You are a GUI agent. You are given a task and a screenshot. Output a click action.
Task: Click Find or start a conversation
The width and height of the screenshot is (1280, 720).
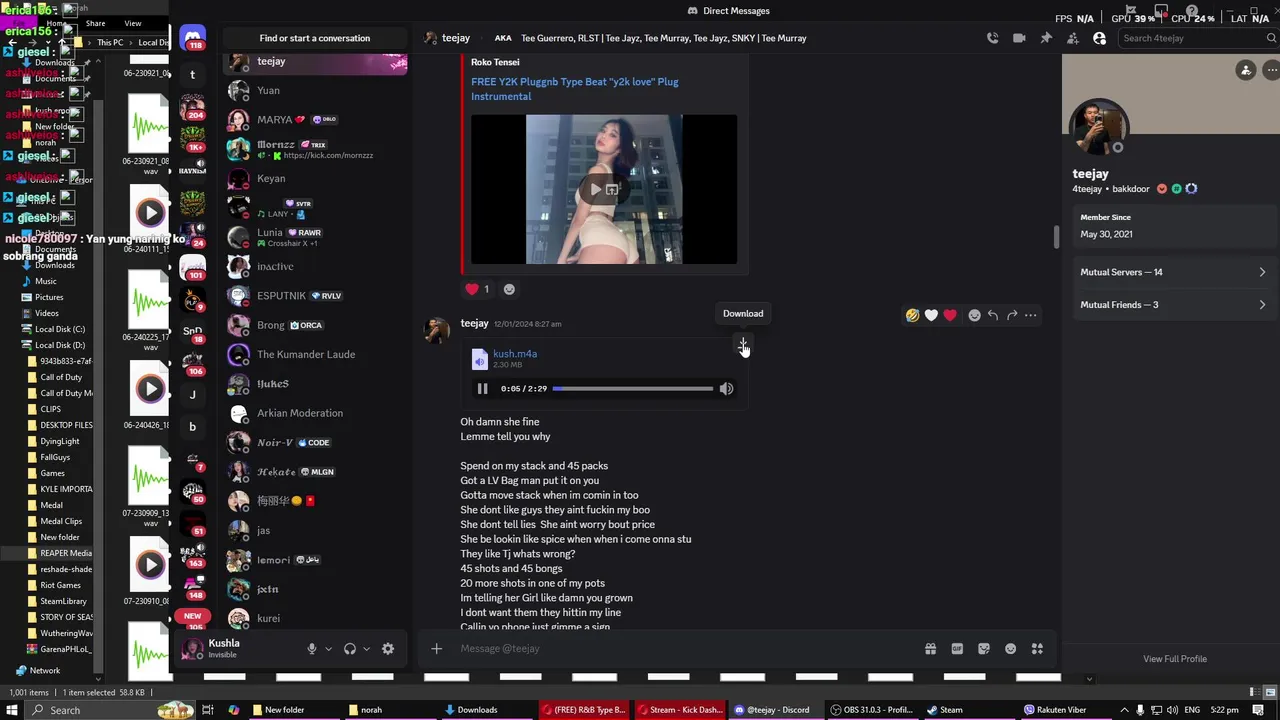click(x=315, y=38)
